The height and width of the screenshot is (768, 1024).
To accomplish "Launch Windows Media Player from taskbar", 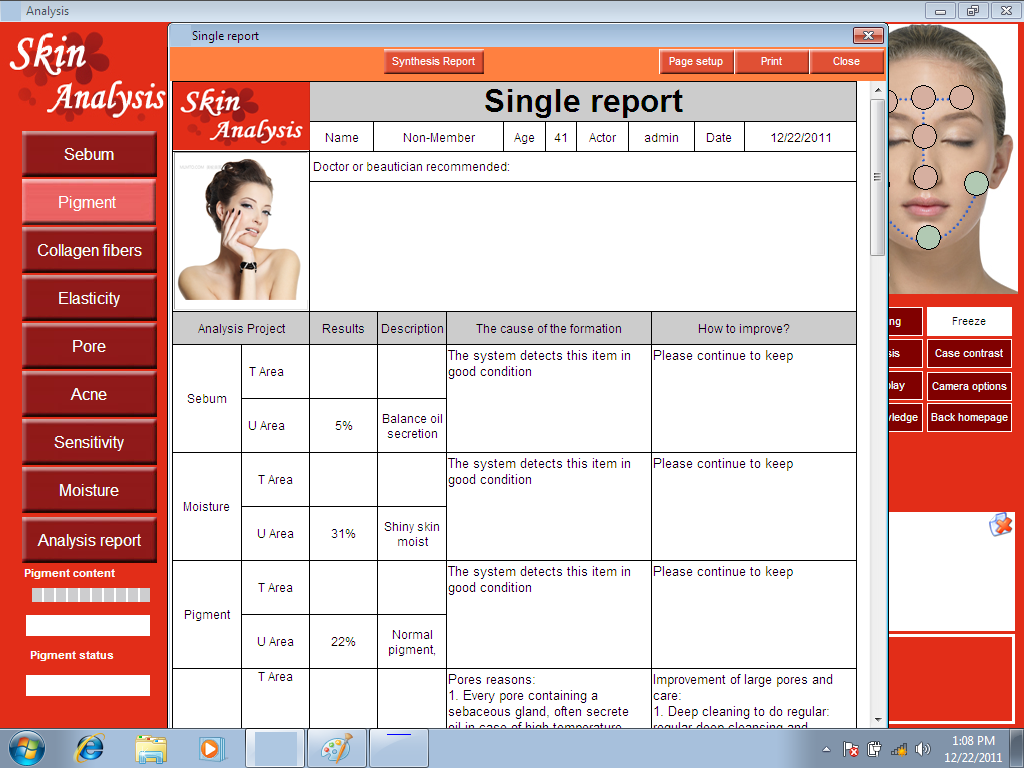I will tap(210, 748).
